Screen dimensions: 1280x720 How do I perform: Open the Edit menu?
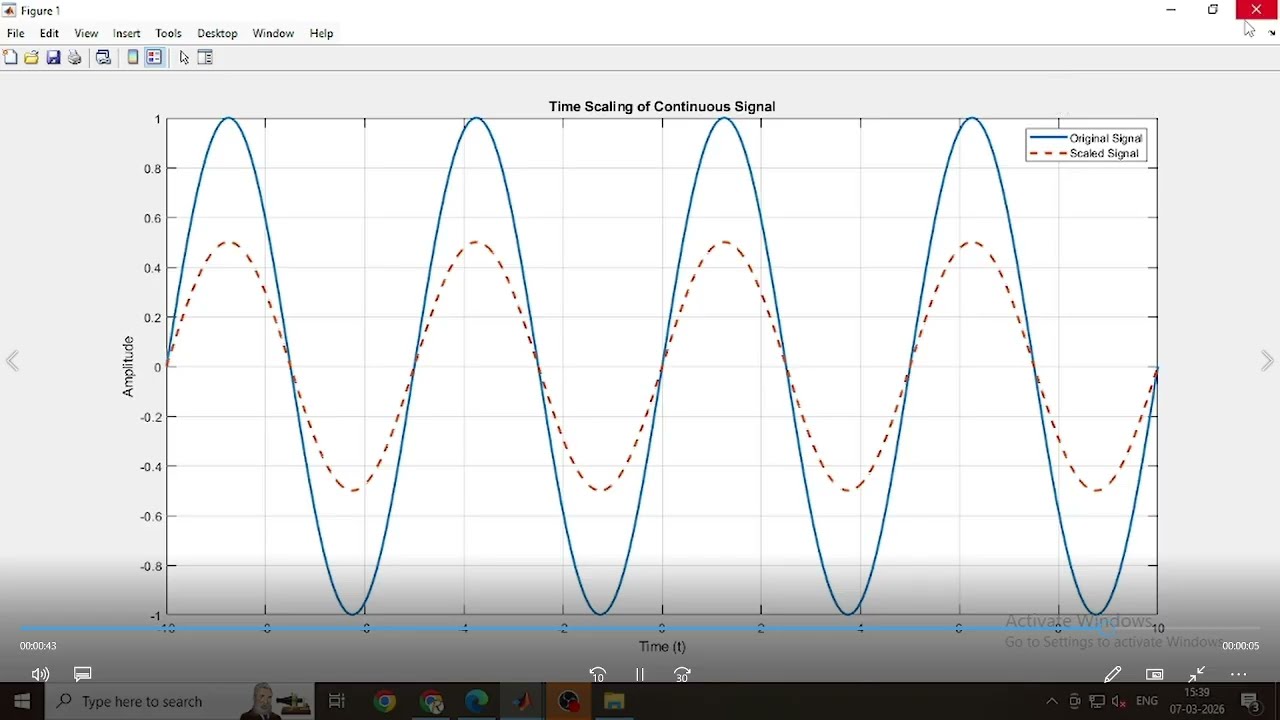[x=49, y=33]
